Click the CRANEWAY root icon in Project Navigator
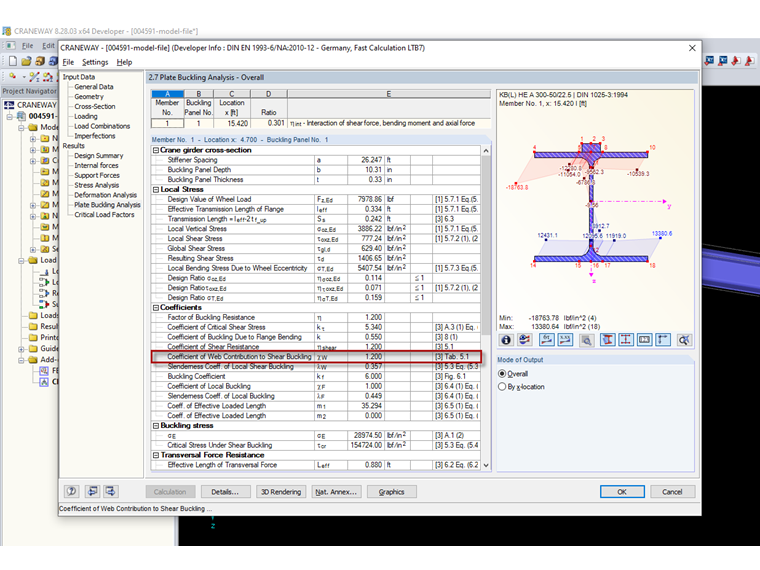Screen dimensions: 760x570 [9, 105]
